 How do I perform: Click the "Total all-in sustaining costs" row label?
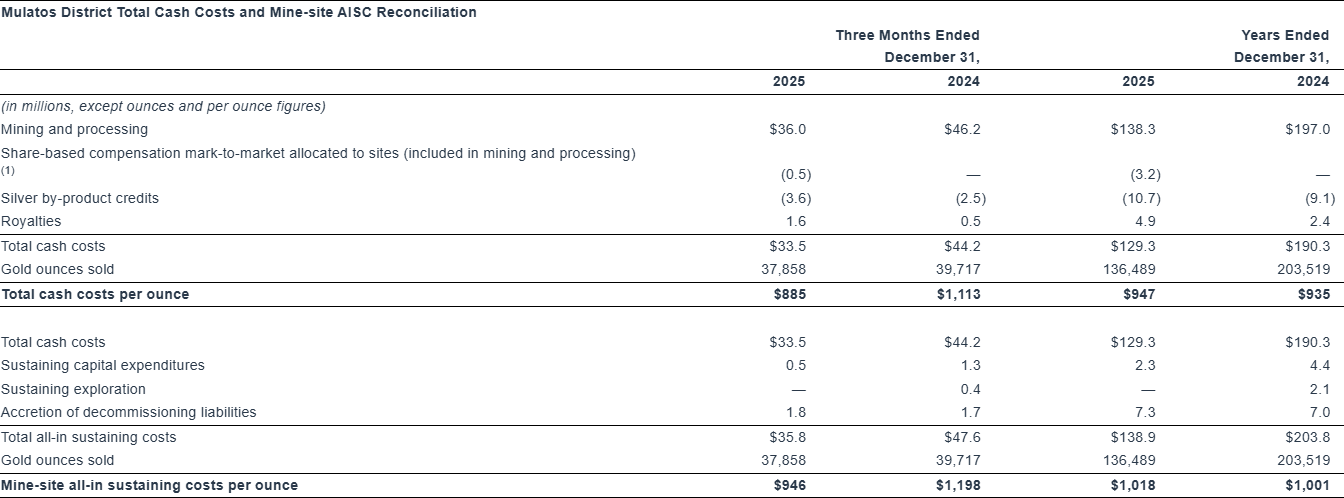point(89,437)
